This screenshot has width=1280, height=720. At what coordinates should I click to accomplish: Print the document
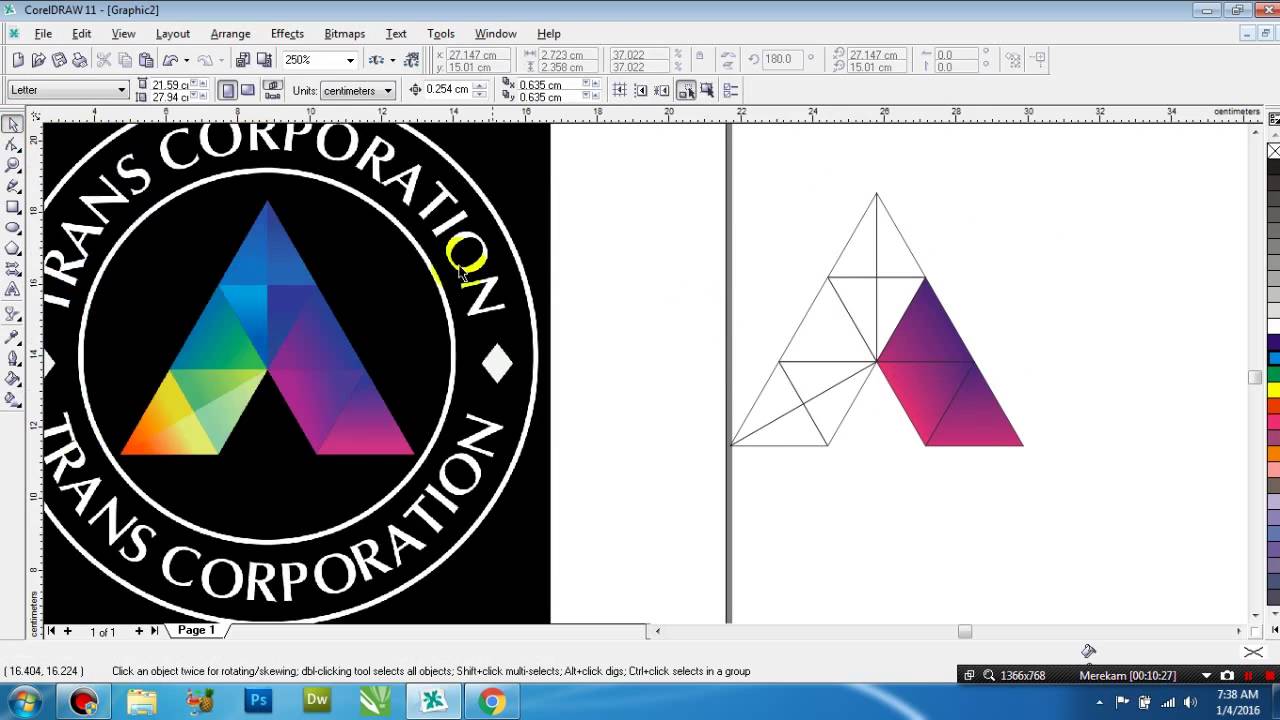[x=81, y=60]
